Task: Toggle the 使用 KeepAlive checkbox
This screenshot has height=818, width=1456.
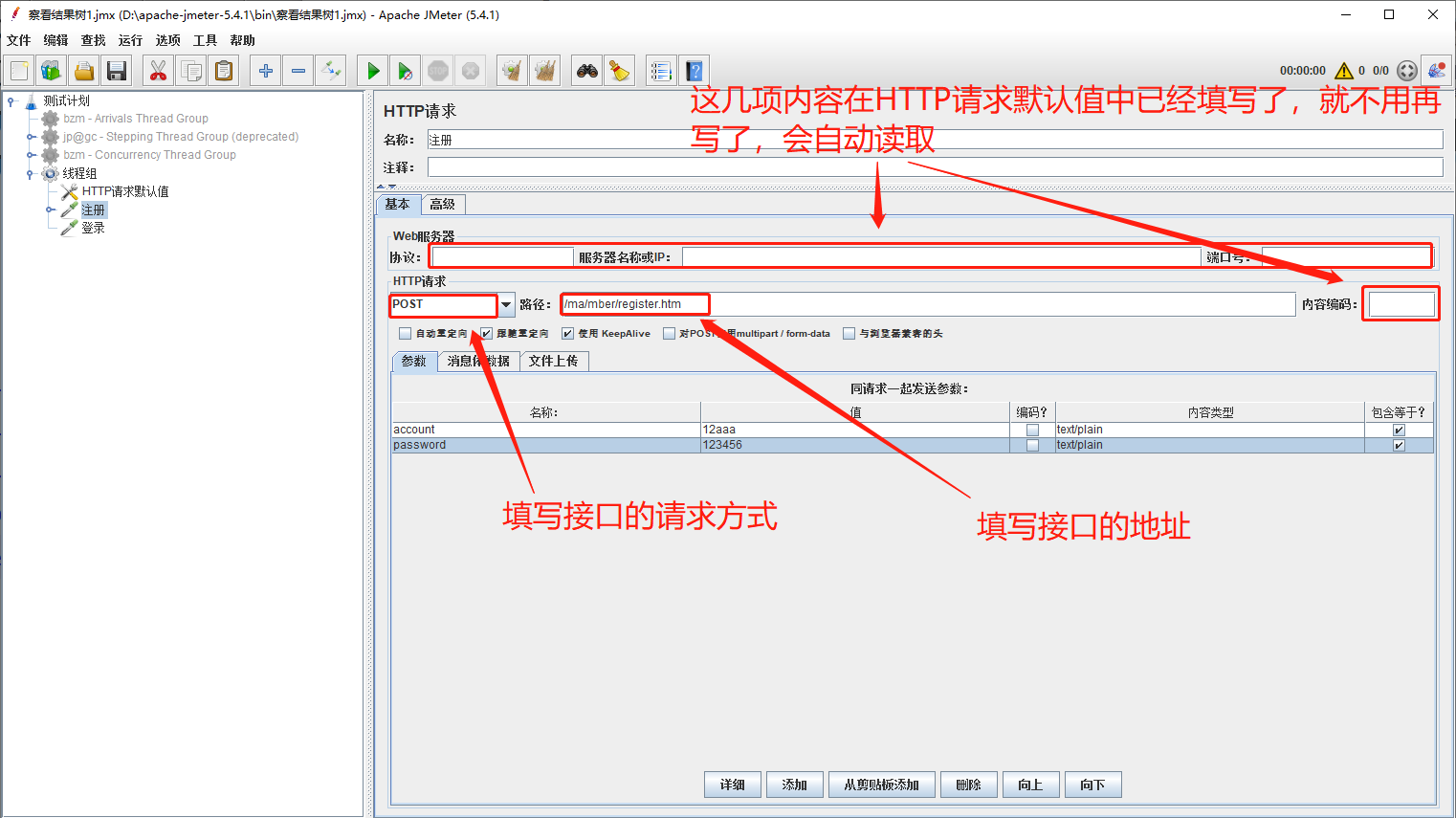Action: (567, 334)
